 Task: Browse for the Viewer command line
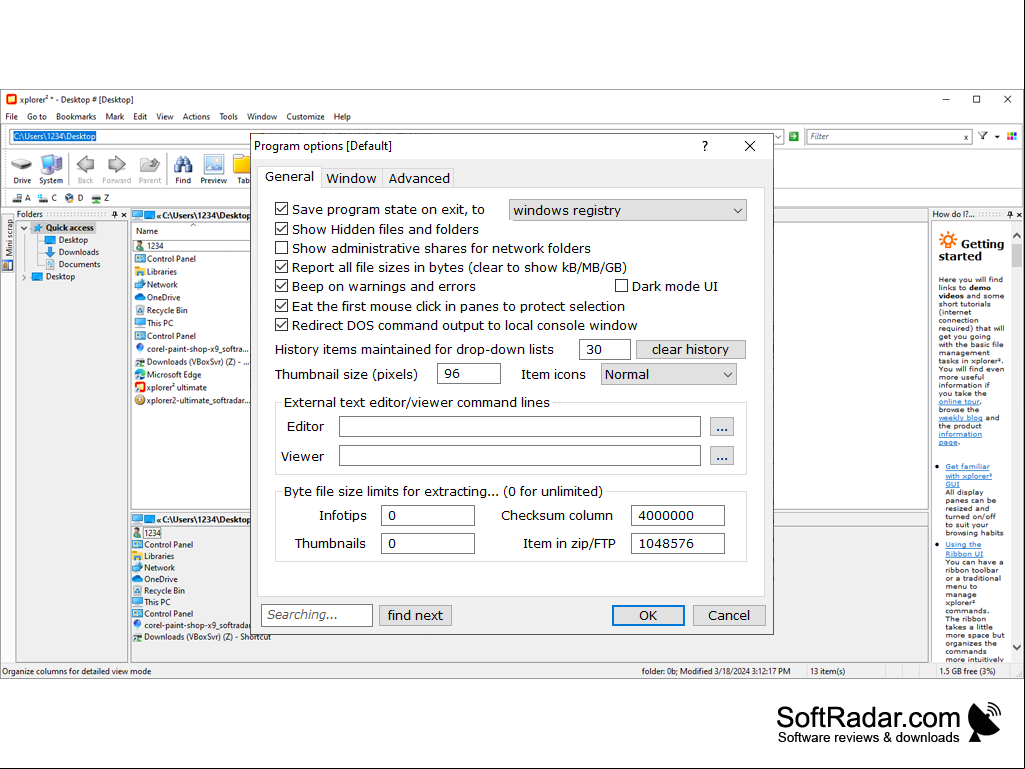click(722, 456)
